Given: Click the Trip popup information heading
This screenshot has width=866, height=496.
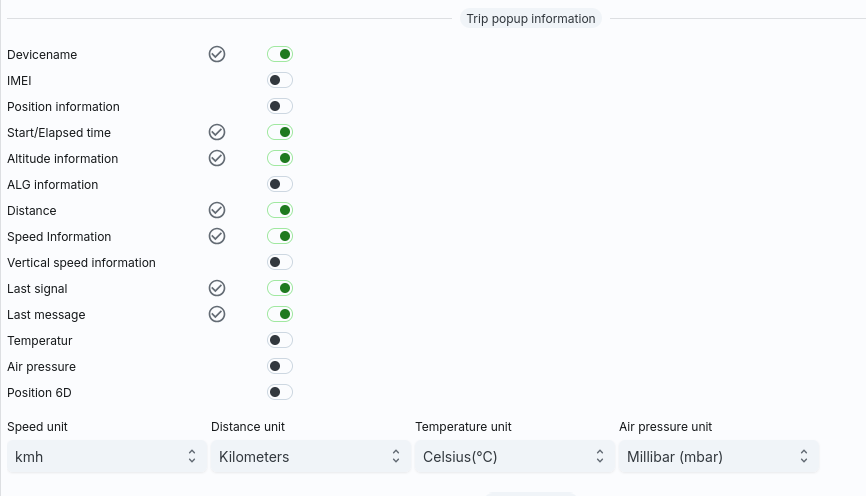Looking at the screenshot, I should point(531,18).
